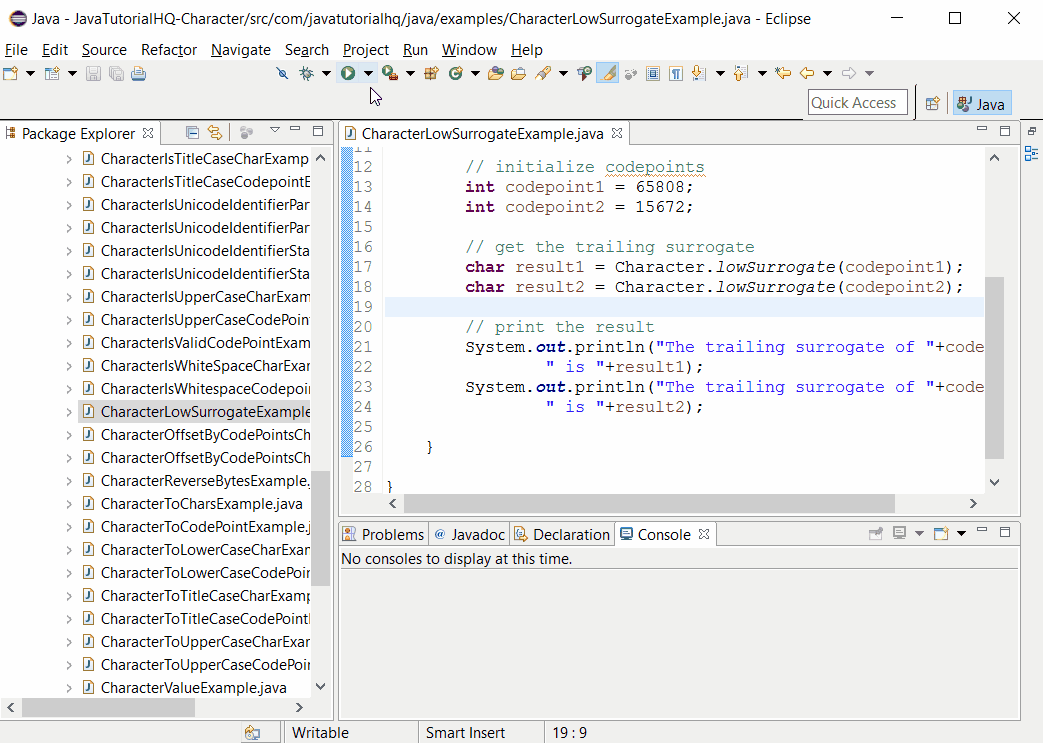Open the New file wizard dropdown arrow
The image size is (1043, 743).
coord(30,73)
